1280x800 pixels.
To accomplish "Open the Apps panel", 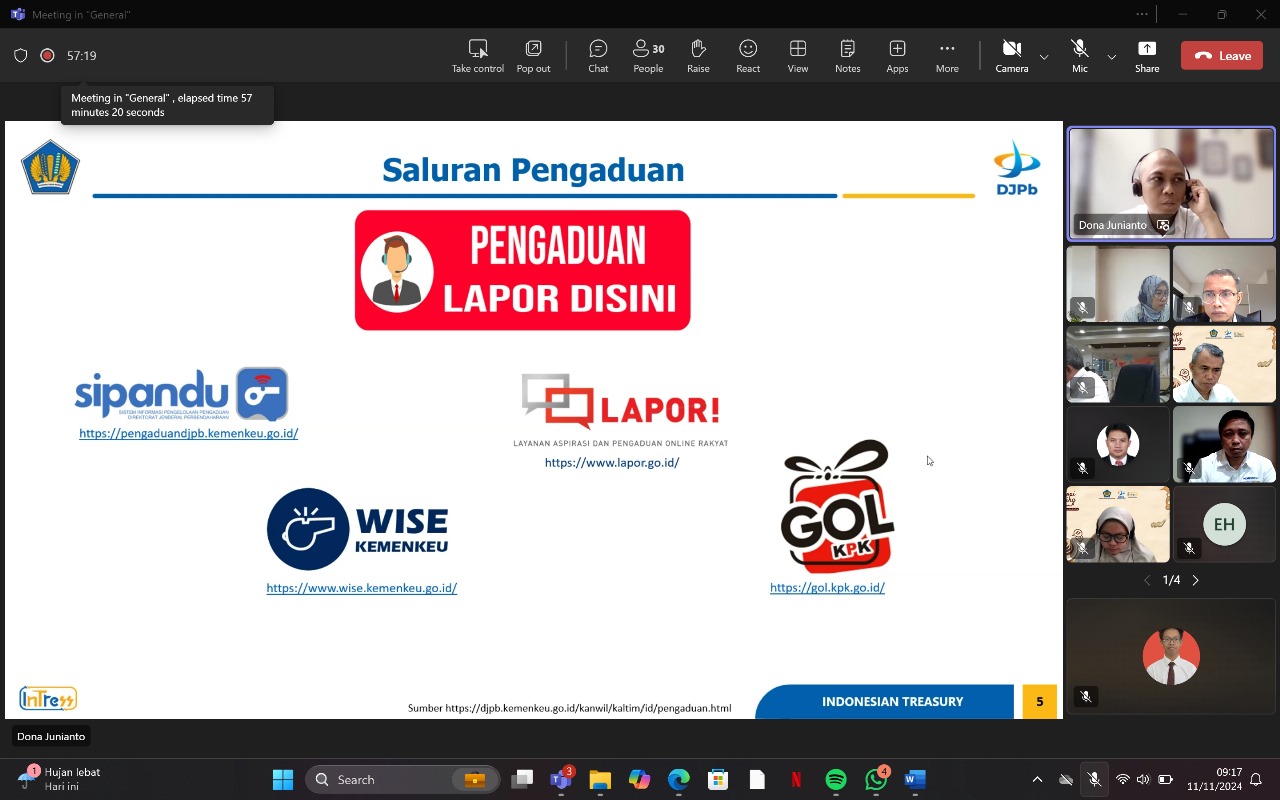I will point(897,56).
